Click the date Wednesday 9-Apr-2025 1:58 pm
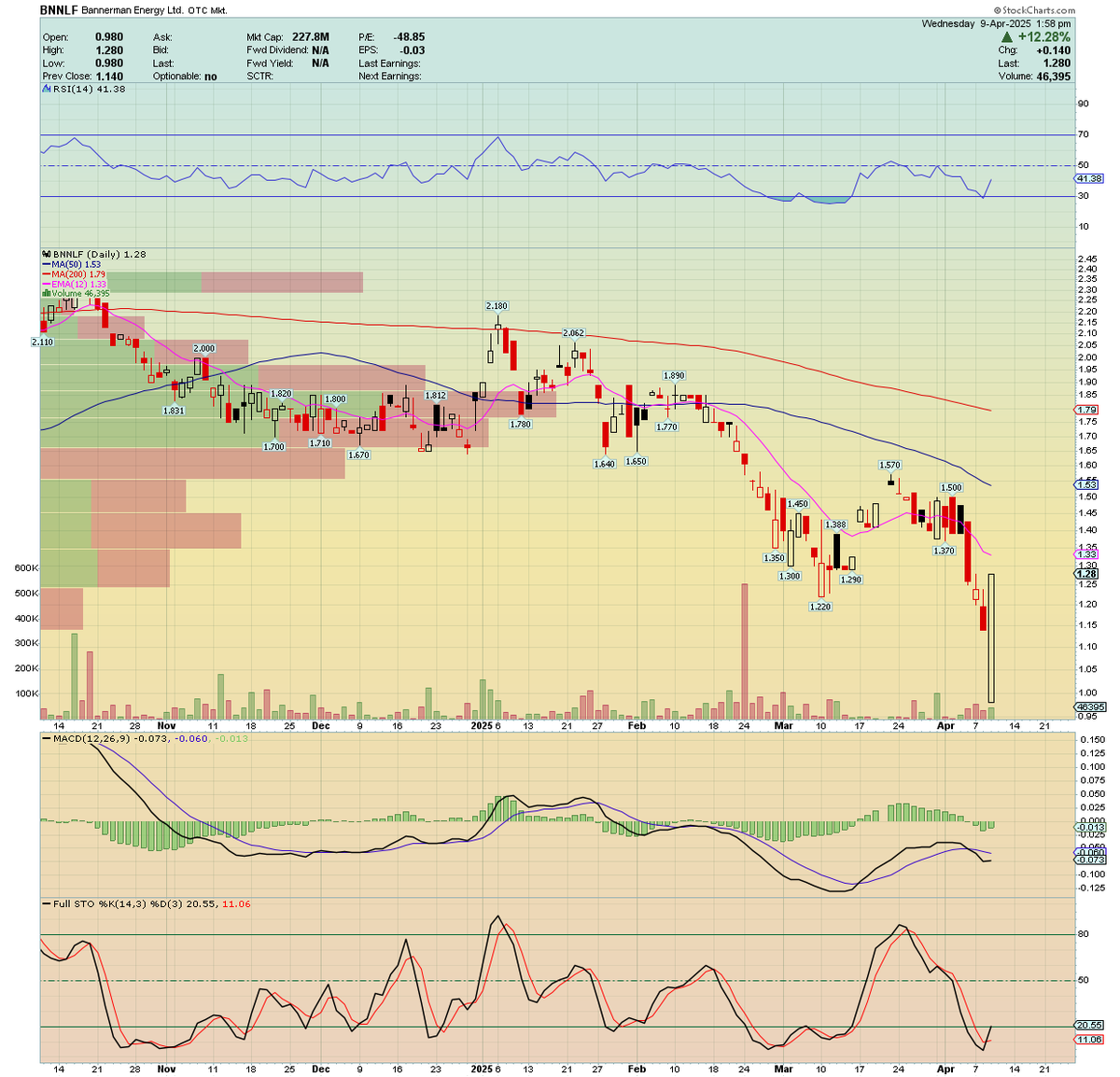 [996, 23]
